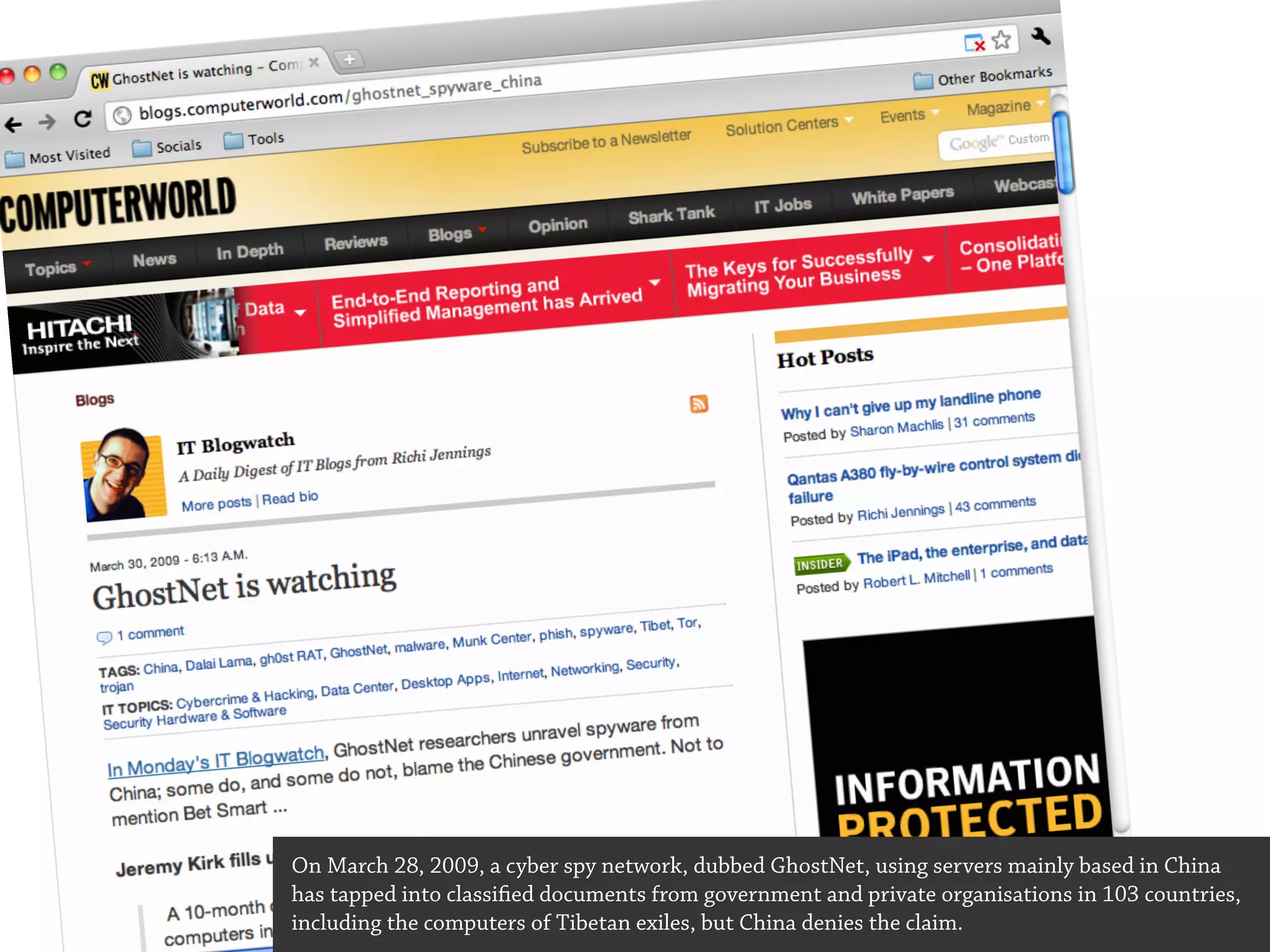Close the GhostNet is watching tab

[314, 62]
